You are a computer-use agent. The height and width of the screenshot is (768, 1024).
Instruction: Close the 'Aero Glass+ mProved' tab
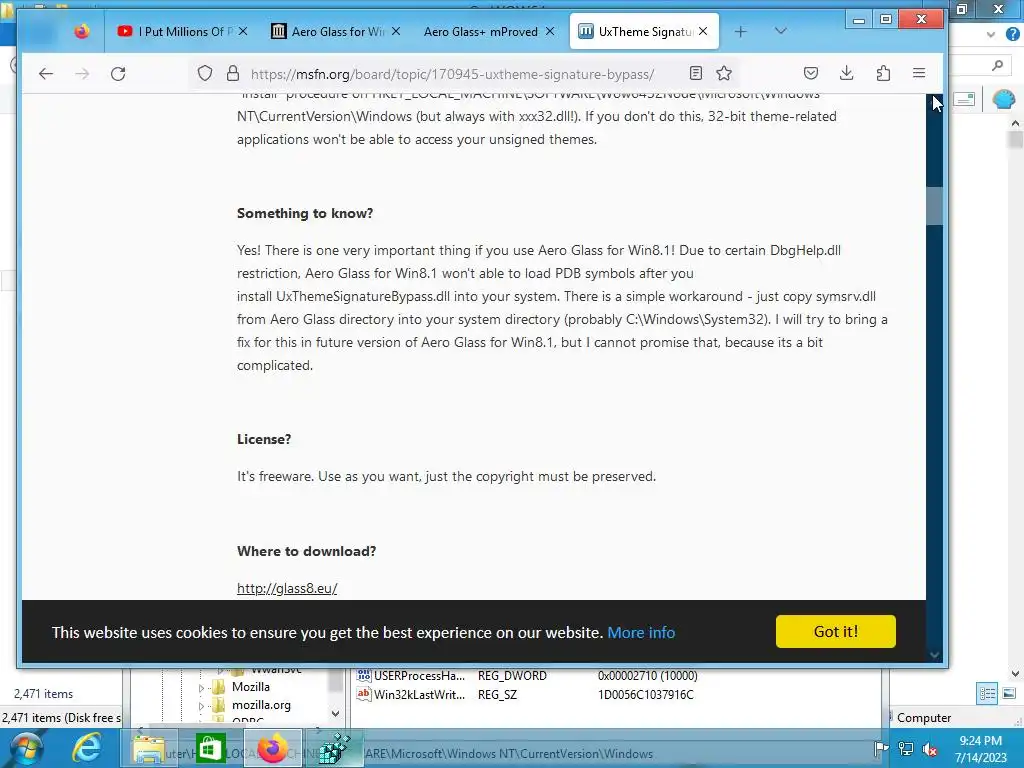tap(550, 31)
